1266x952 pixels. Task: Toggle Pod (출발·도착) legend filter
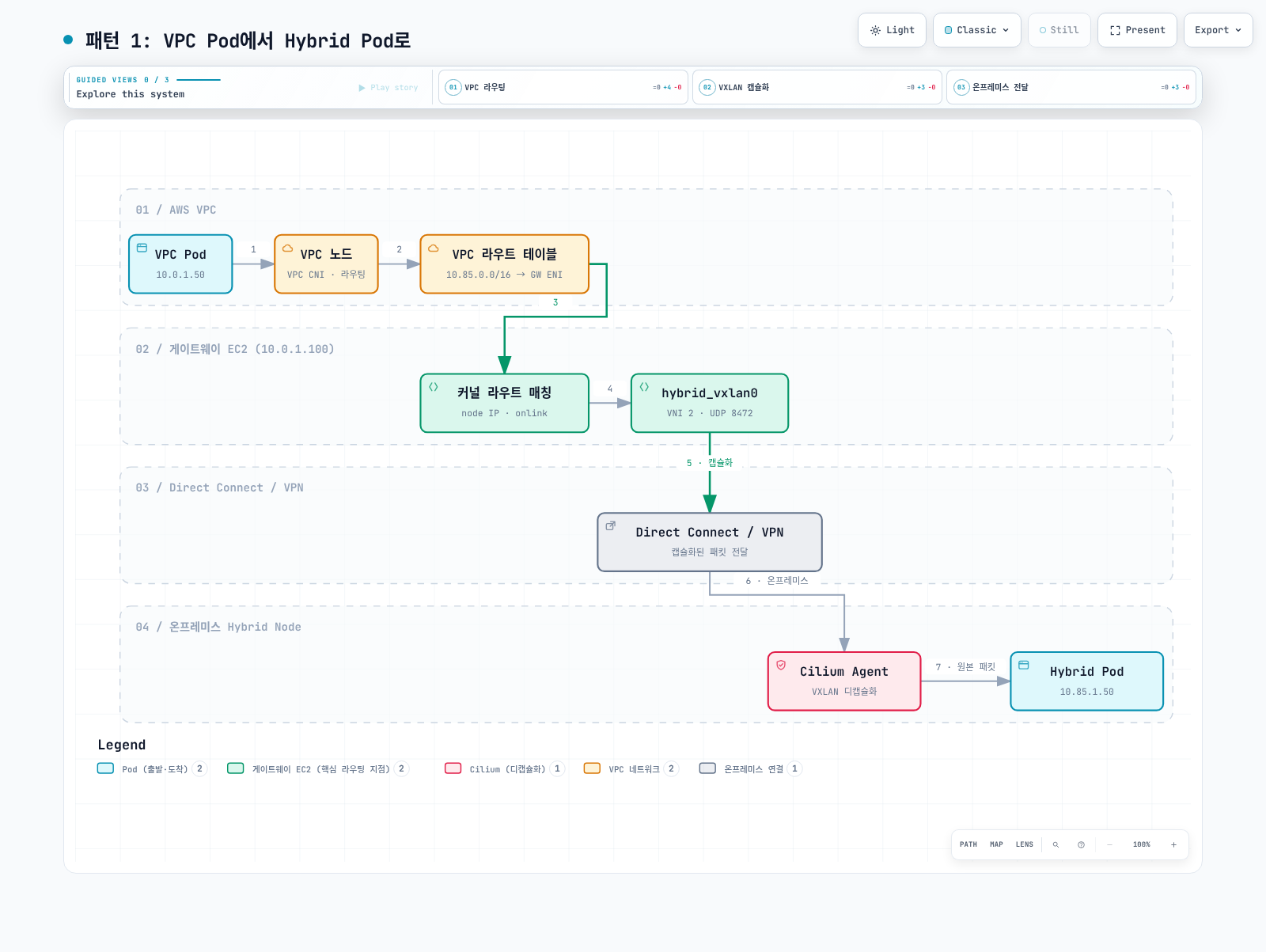(x=152, y=768)
